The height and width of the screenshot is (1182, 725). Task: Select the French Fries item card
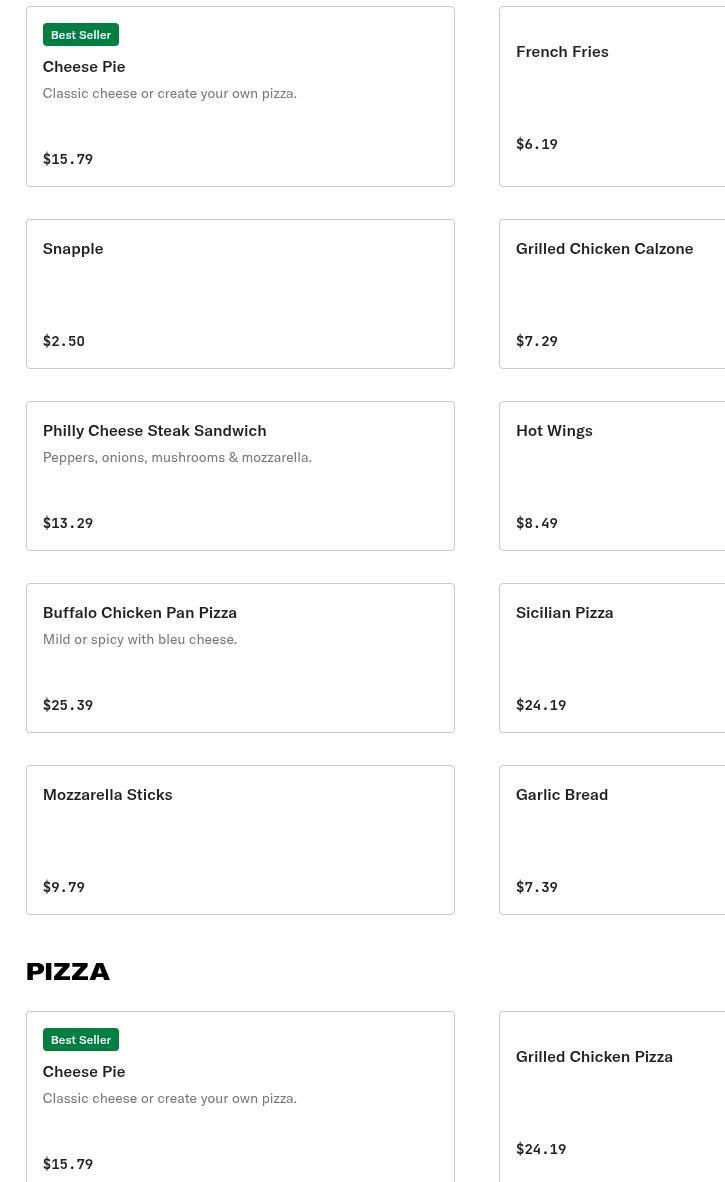coord(612,96)
